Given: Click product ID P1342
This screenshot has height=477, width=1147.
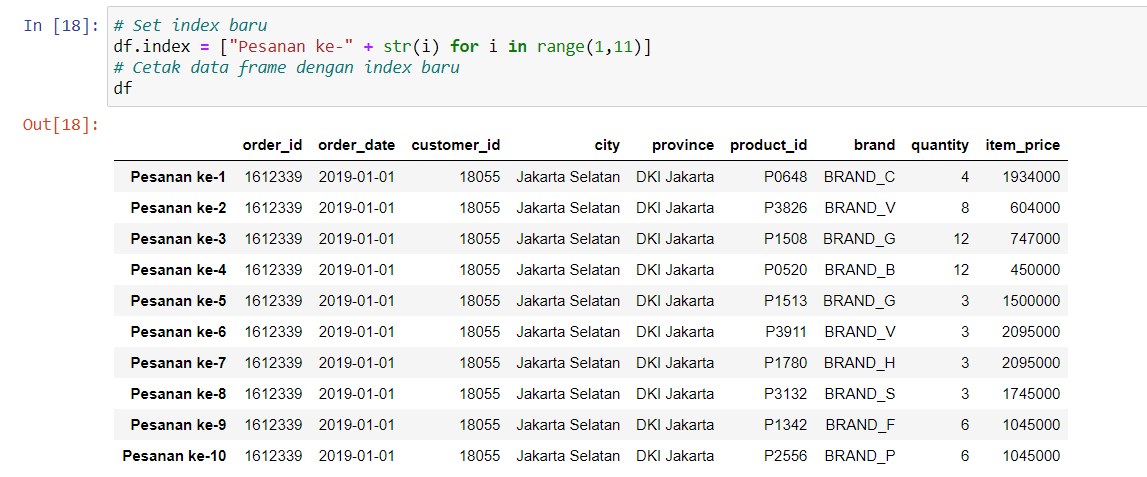Looking at the screenshot, I should coord(786,425).
